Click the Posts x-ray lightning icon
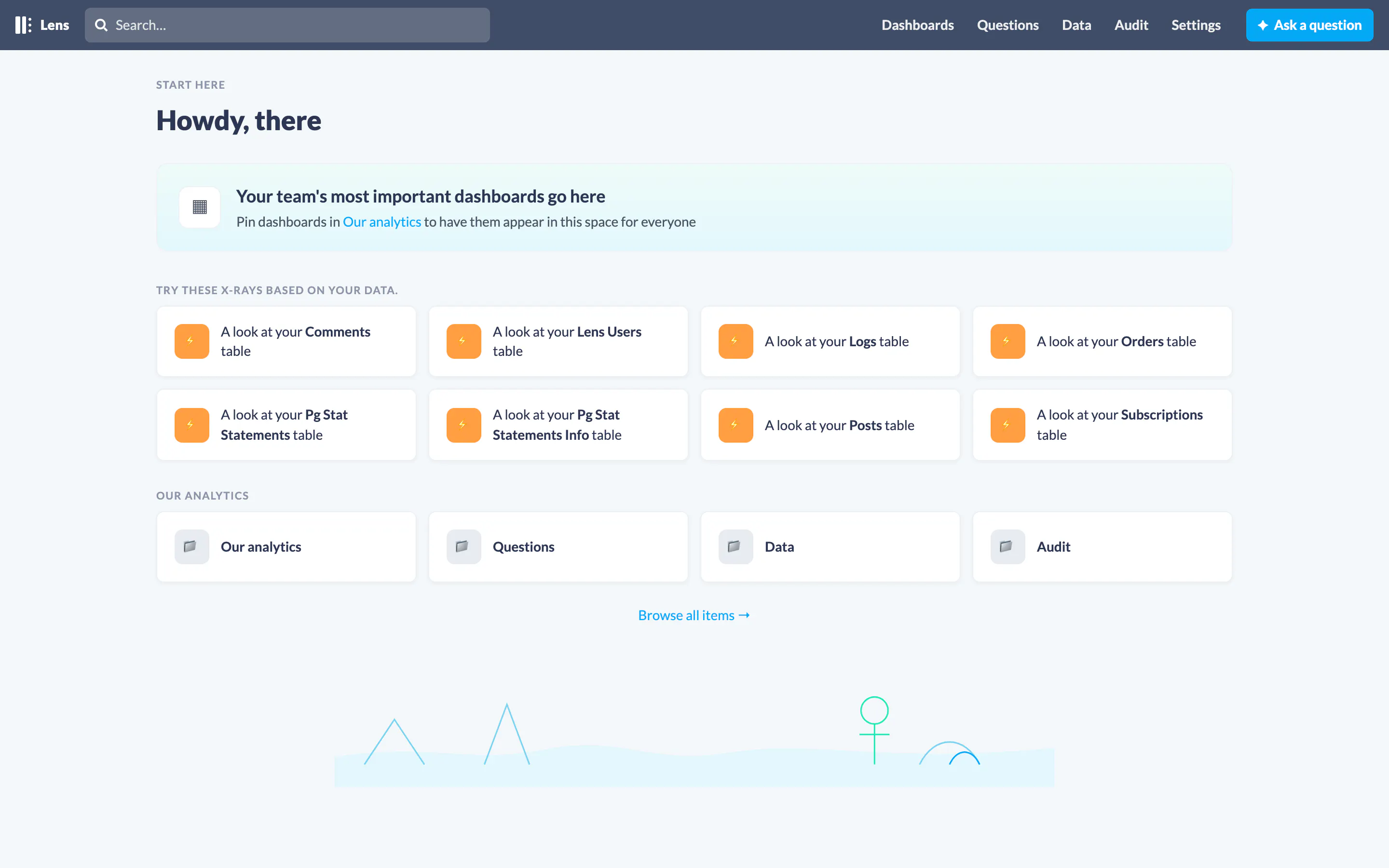Viewport: 1389px width, 868px height. [x=736, y=425]
